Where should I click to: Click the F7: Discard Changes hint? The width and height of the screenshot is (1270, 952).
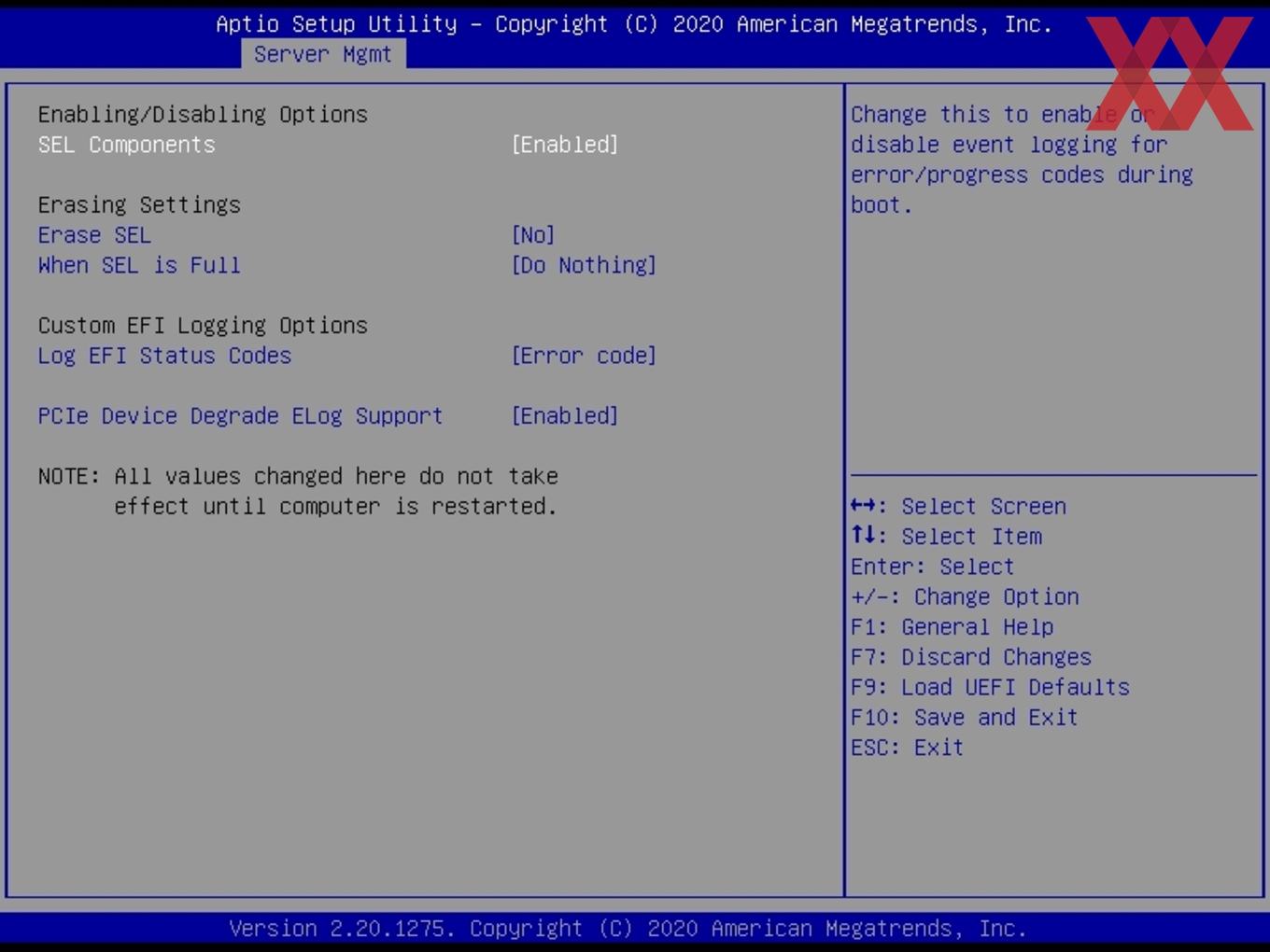click(971, 657)
